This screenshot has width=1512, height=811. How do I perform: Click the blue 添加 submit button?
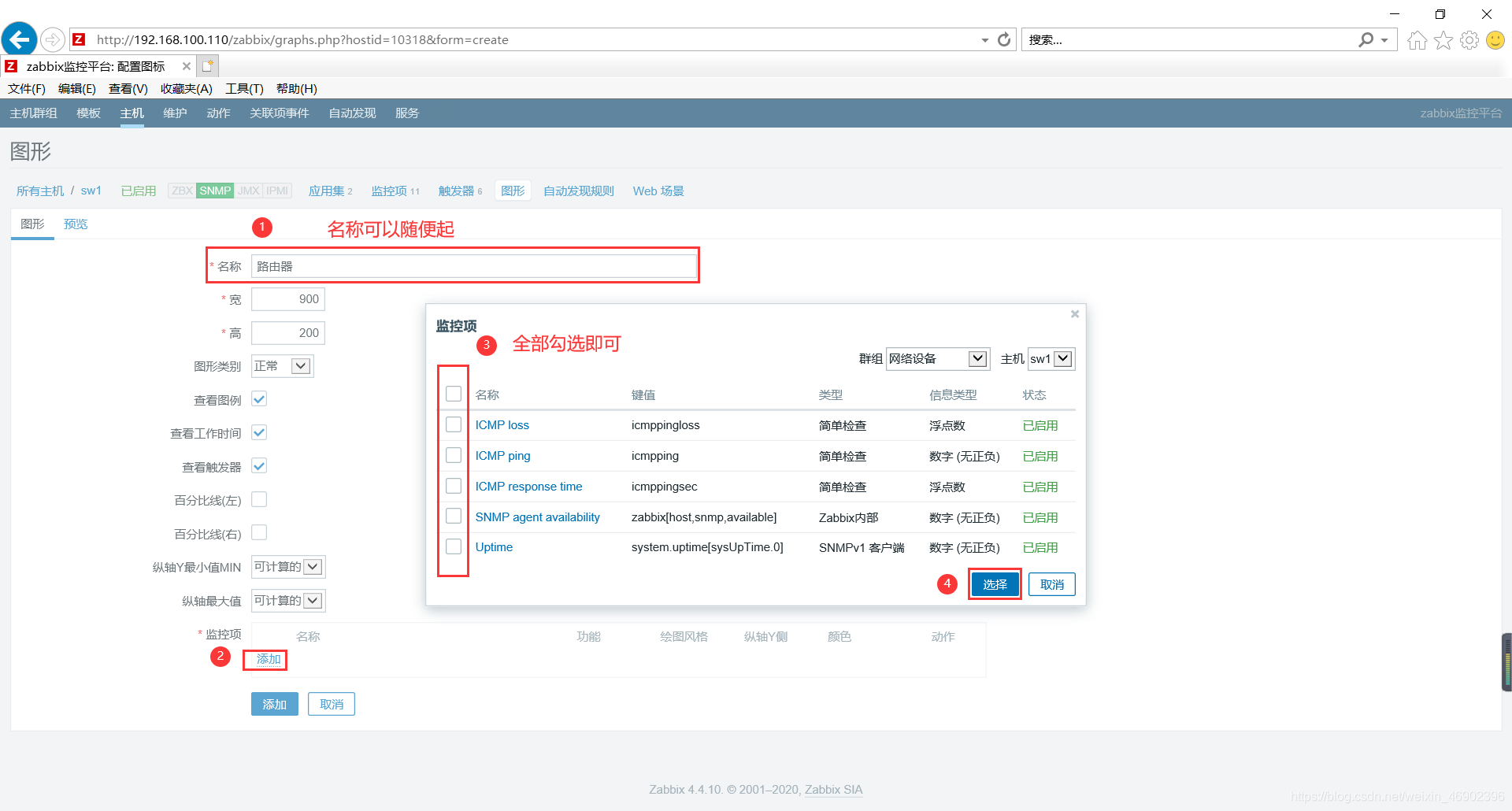tap(275, 704)
